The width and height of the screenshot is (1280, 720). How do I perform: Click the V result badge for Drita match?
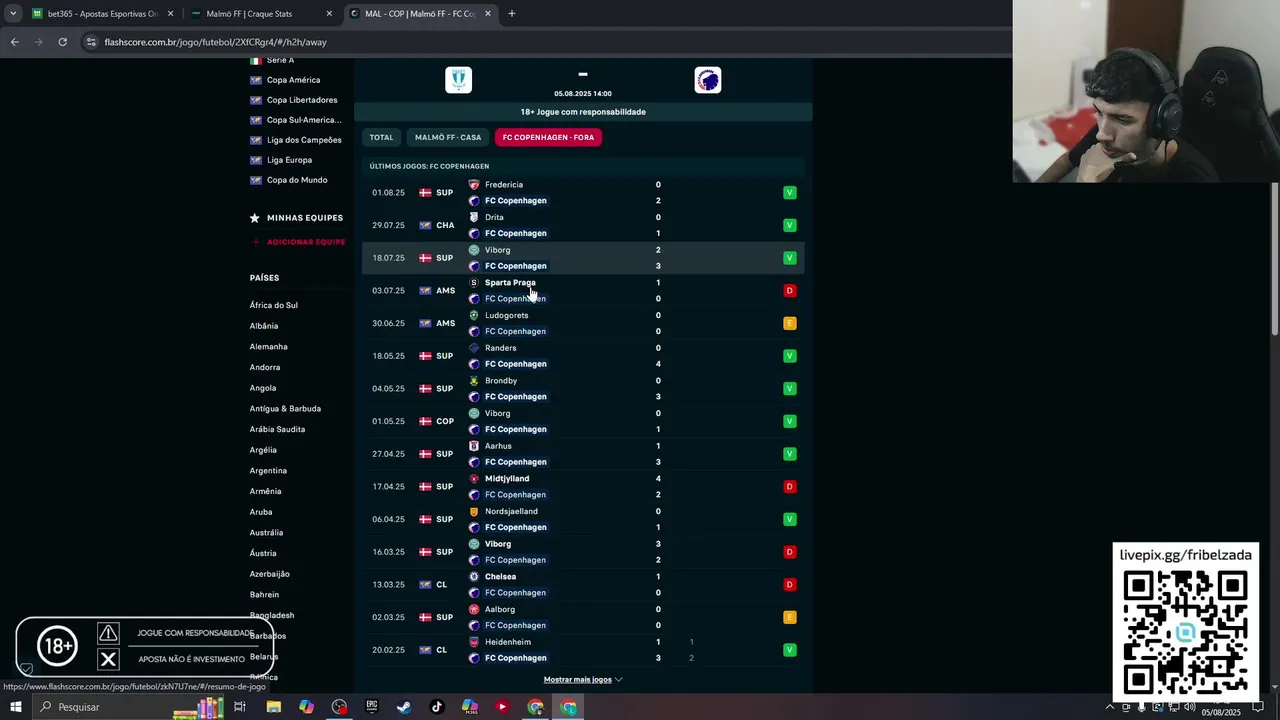coord(789,225)
